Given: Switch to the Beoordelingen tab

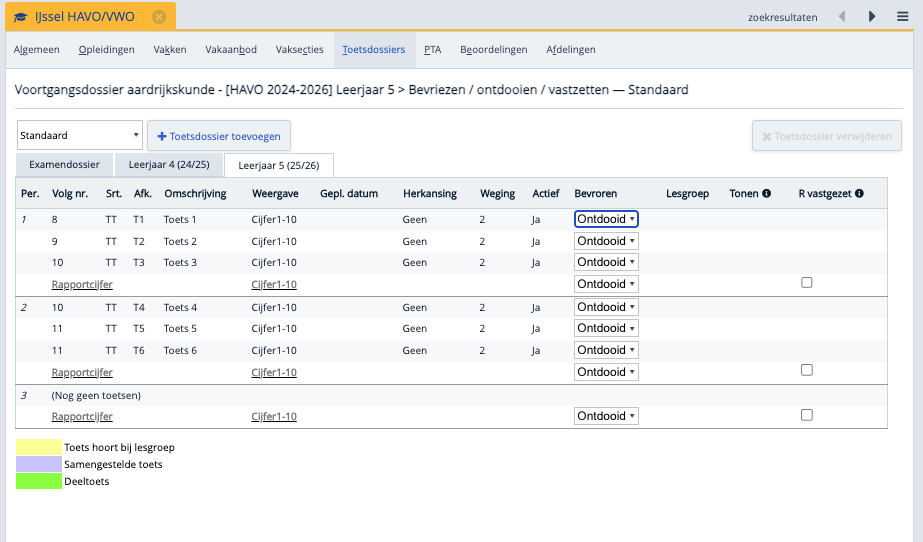Looking at the screenshot, I should pos(493,49).
